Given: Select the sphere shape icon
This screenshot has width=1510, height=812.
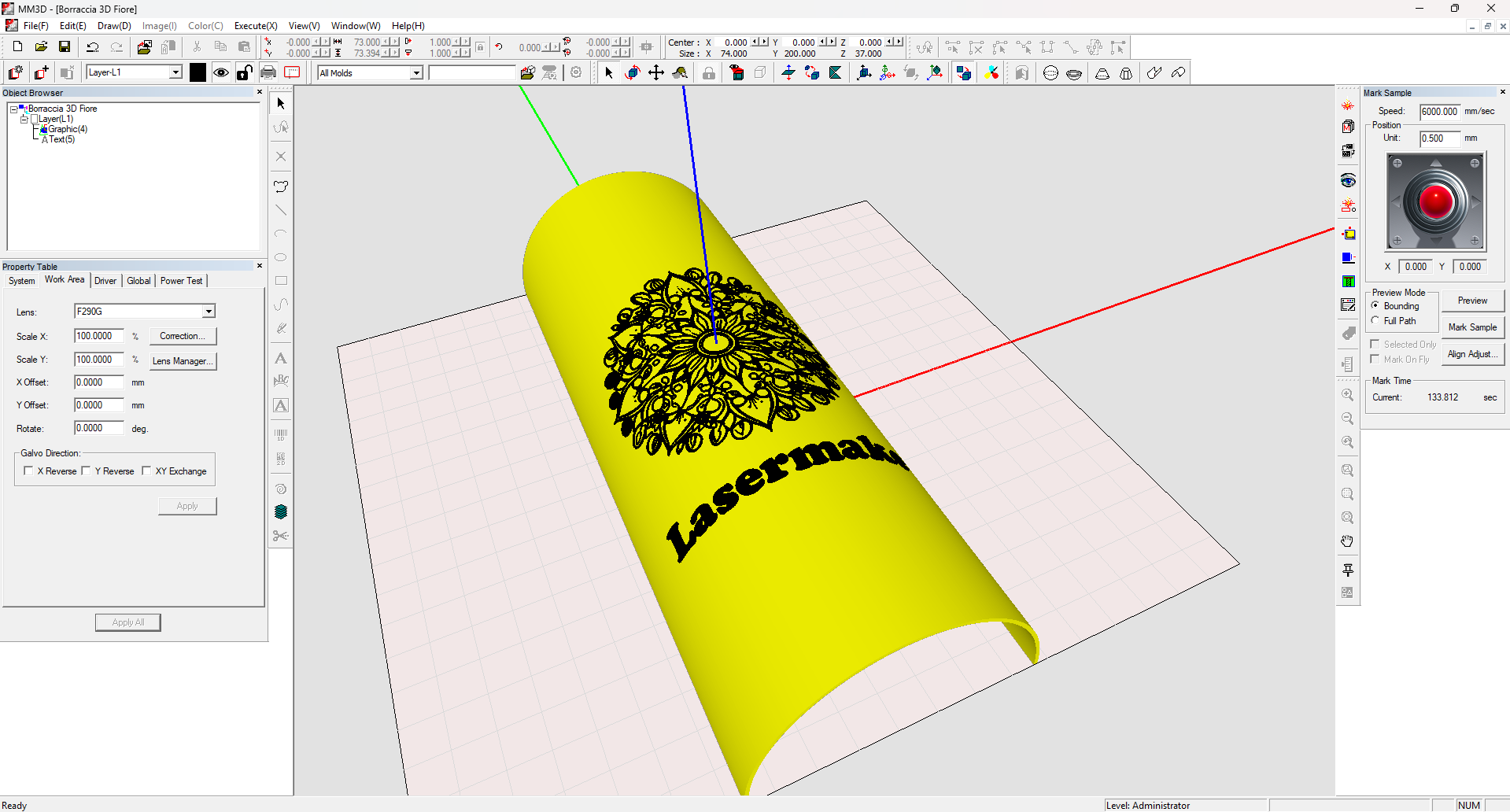Looking at the screenshot, I should (x=1050, y=73).
